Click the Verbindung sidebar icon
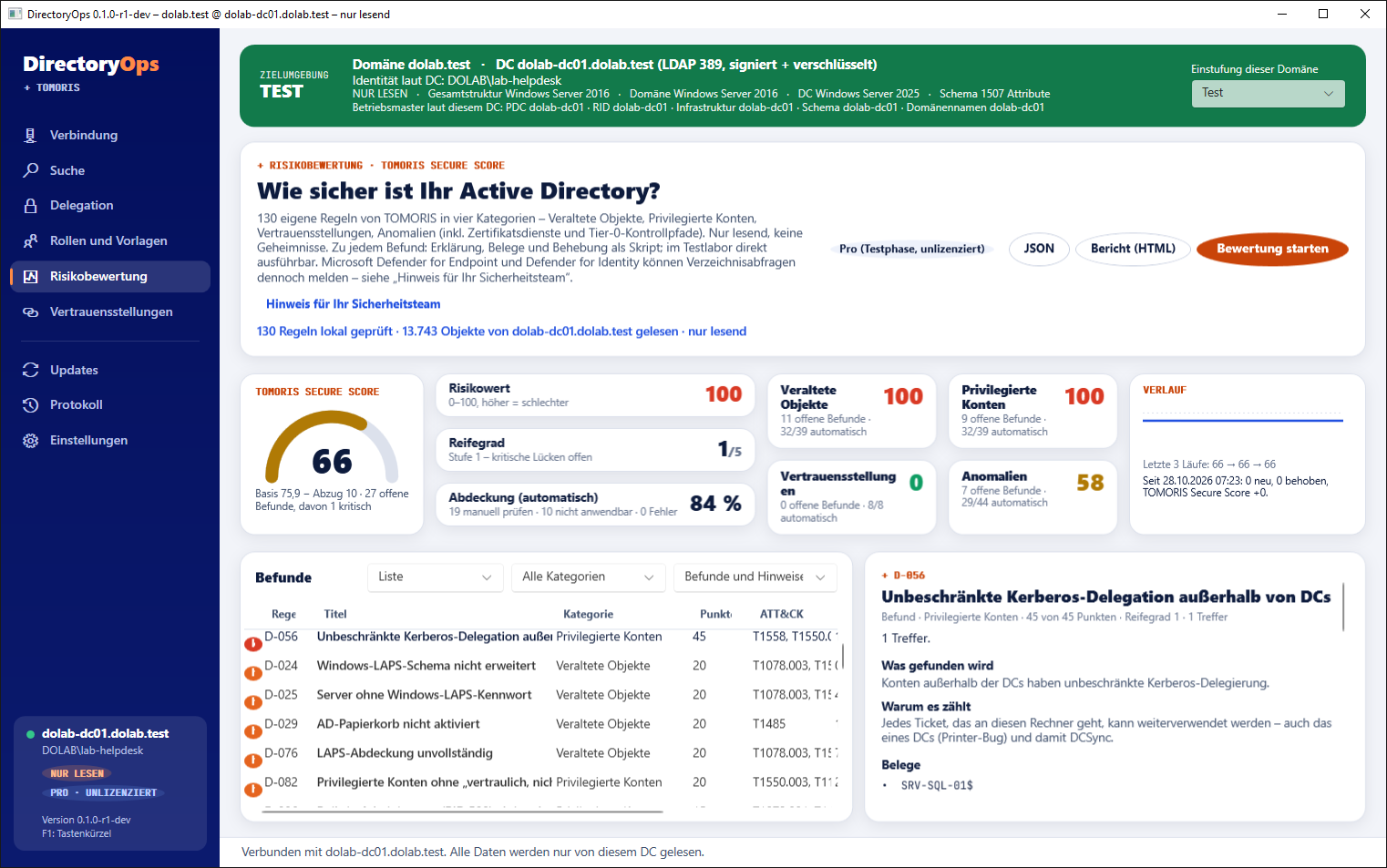This screenshot has height=868, width=1387. pos(30,135)
